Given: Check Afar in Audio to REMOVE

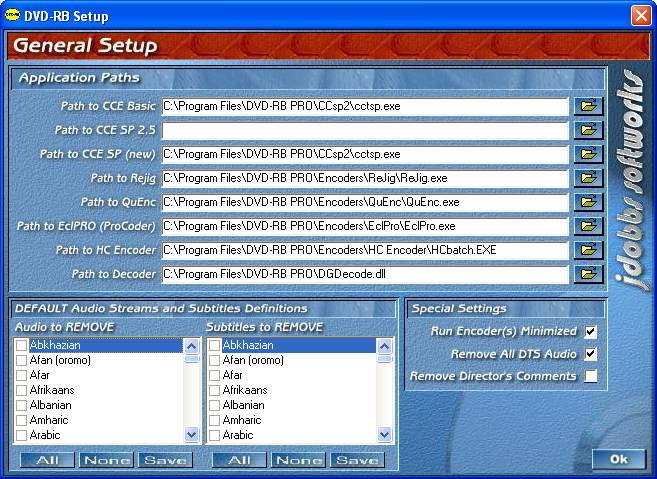Looking at the screenshot, I should (21, 375).
